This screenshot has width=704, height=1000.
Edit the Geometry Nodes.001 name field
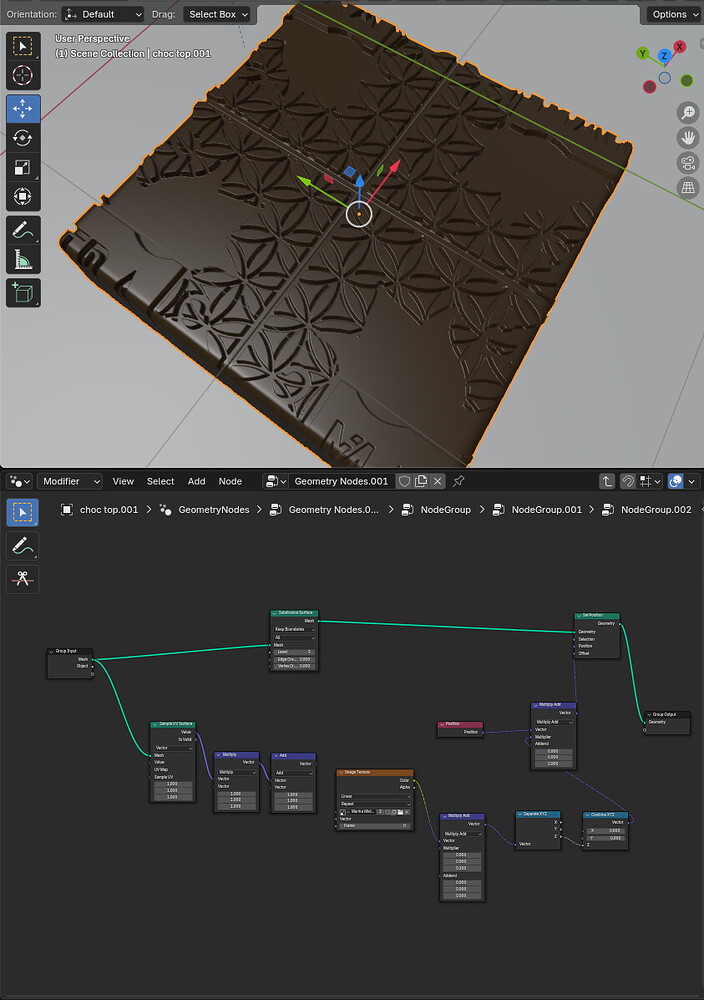pyautogui.click(x=341, y=482)
